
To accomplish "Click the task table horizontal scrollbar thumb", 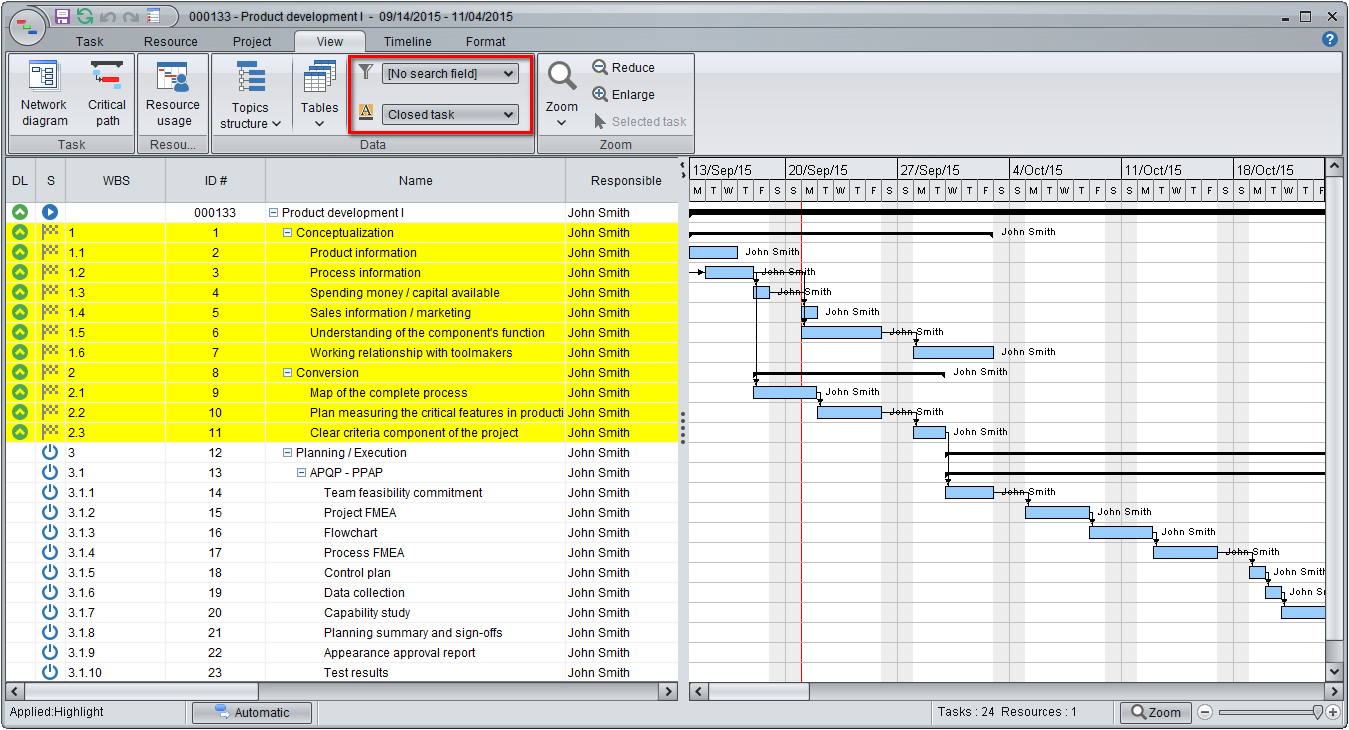I will [141, 691].
